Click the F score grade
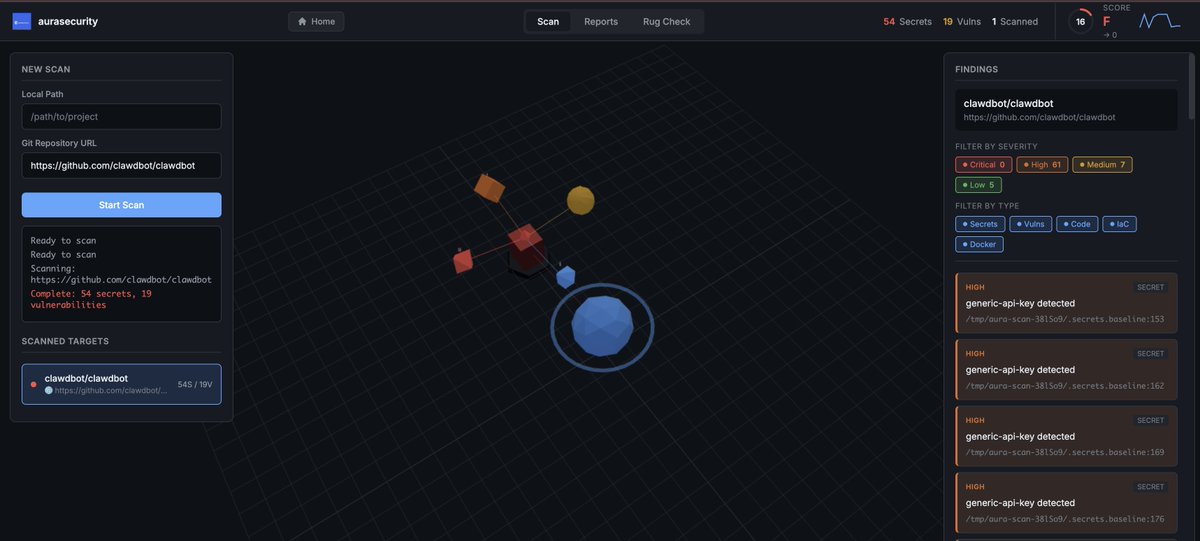Image resolution: width=1200 pixels, height=541 pixels. click(x=1107, y=20)
